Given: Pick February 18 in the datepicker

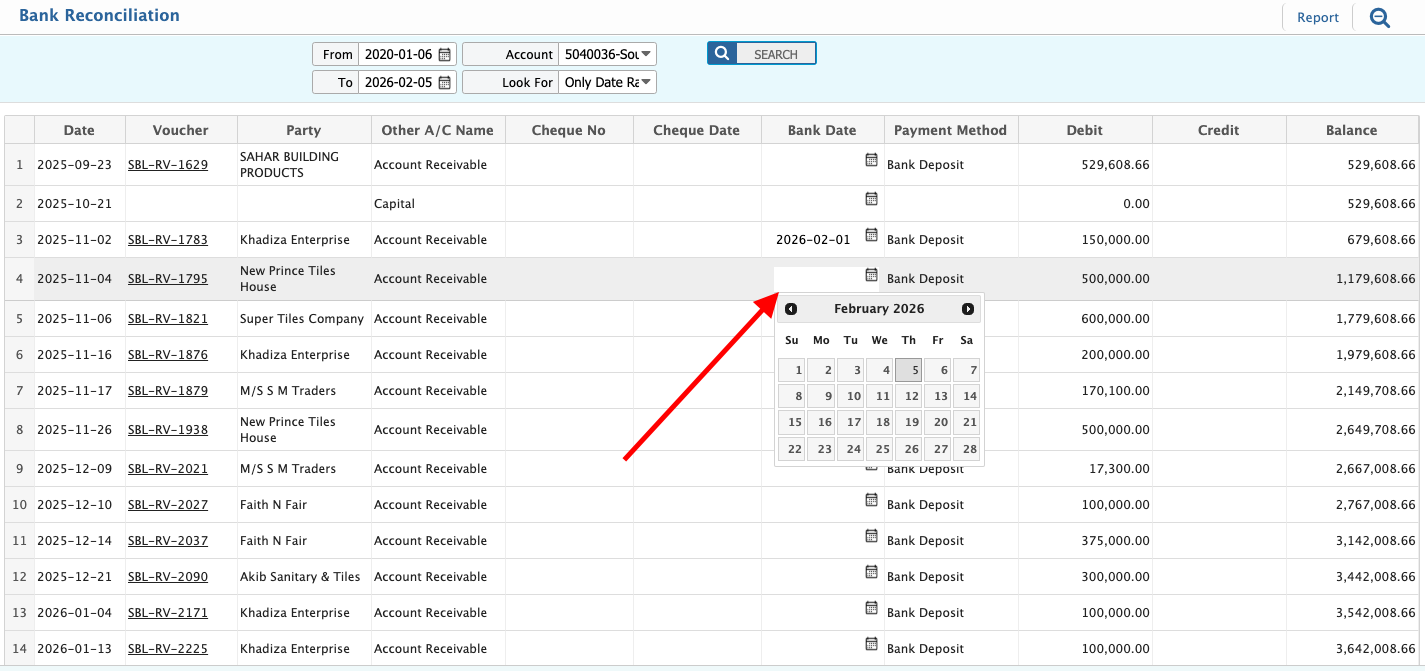Looking at the screenshot, I should coord(880,422).
